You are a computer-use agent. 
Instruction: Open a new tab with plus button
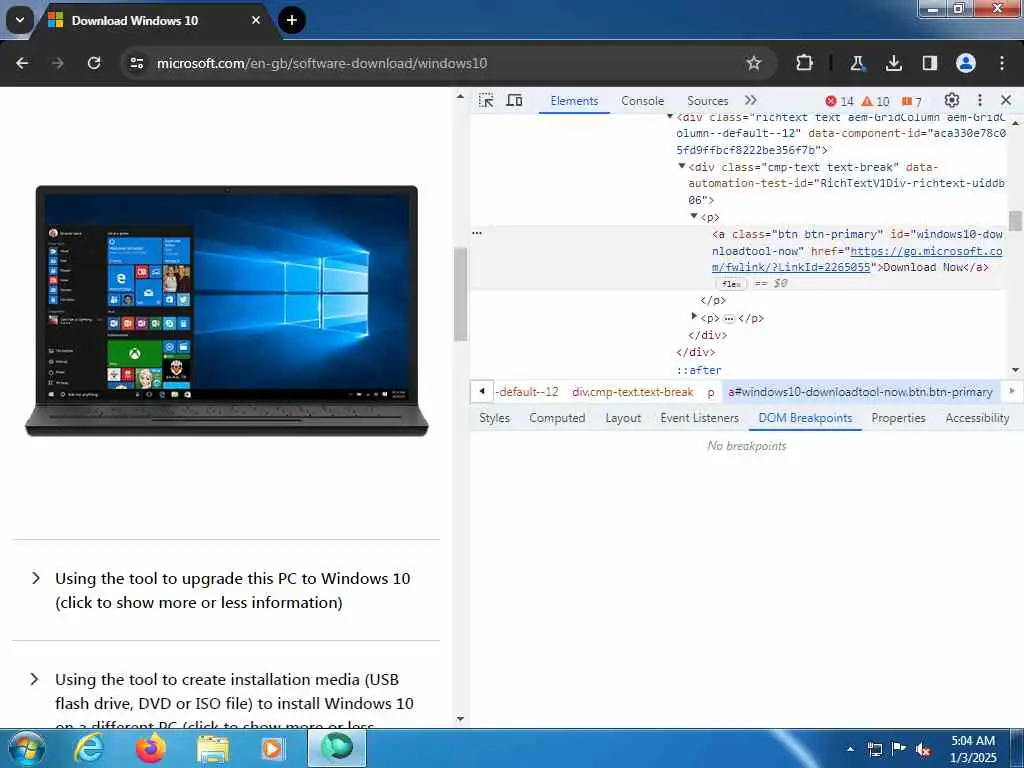[x=292, y=20]
